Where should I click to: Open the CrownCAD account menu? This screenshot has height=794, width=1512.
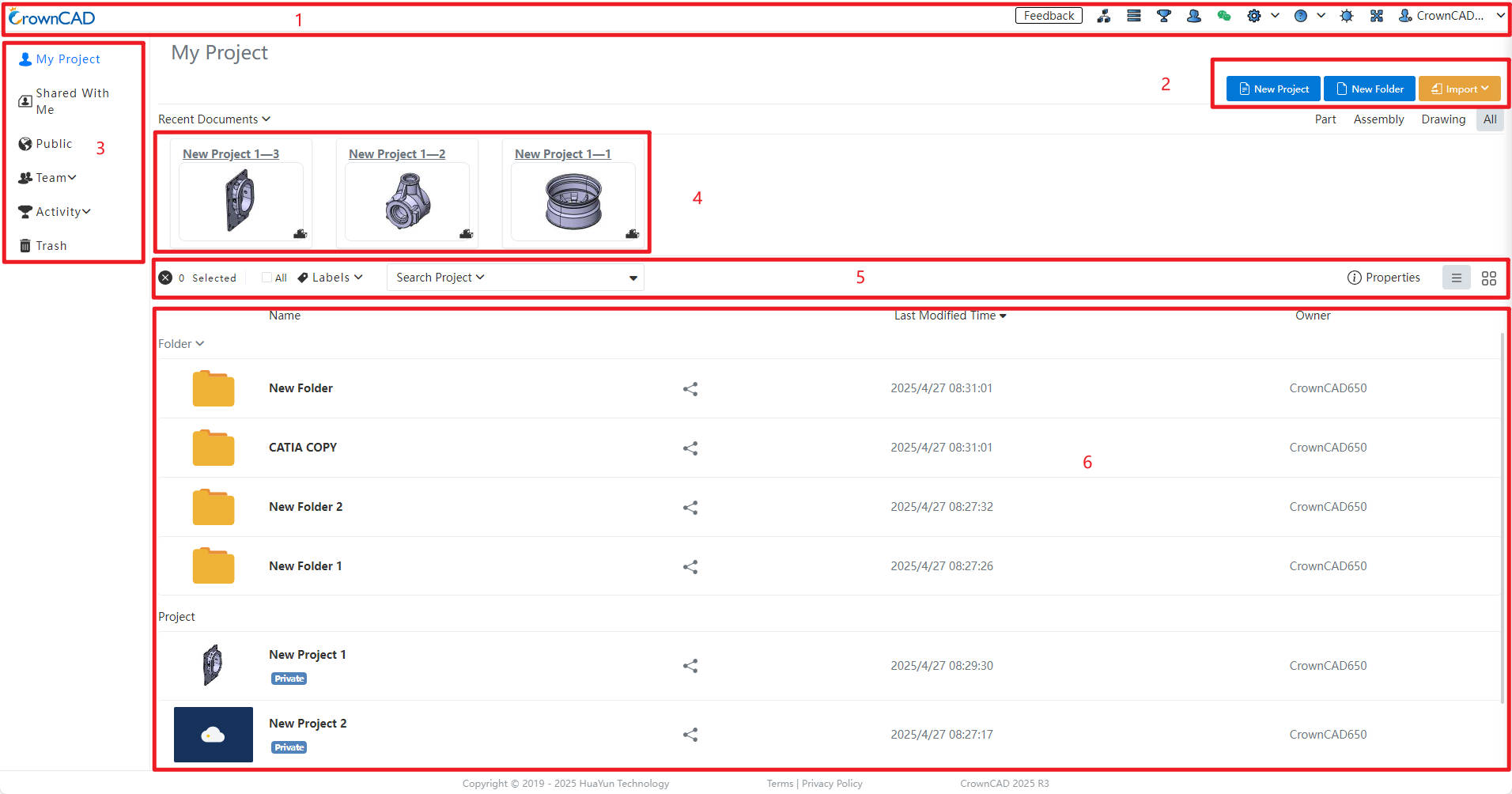coord(1452,16)
